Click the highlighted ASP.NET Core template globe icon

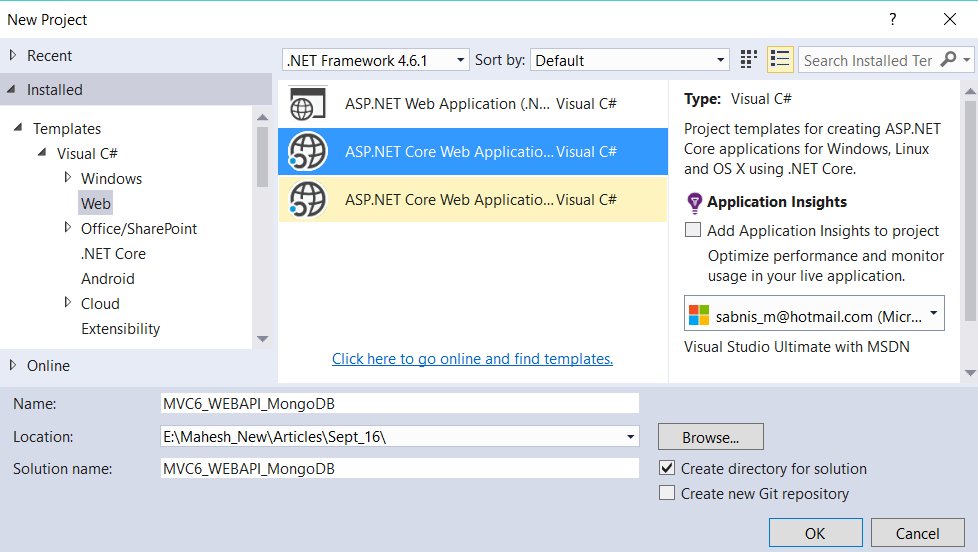307,152
